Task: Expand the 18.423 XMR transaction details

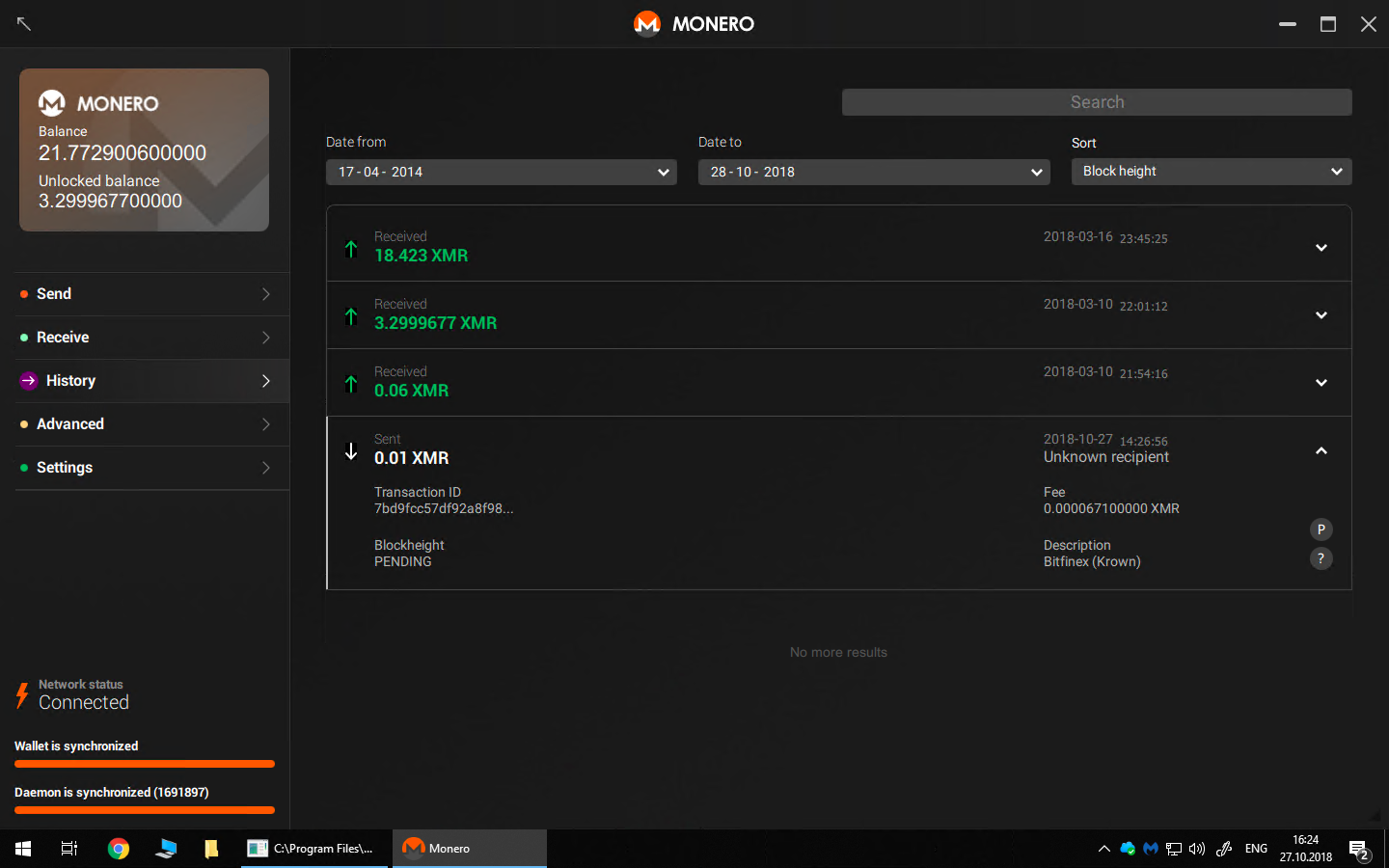Action: click(1321, 248)
